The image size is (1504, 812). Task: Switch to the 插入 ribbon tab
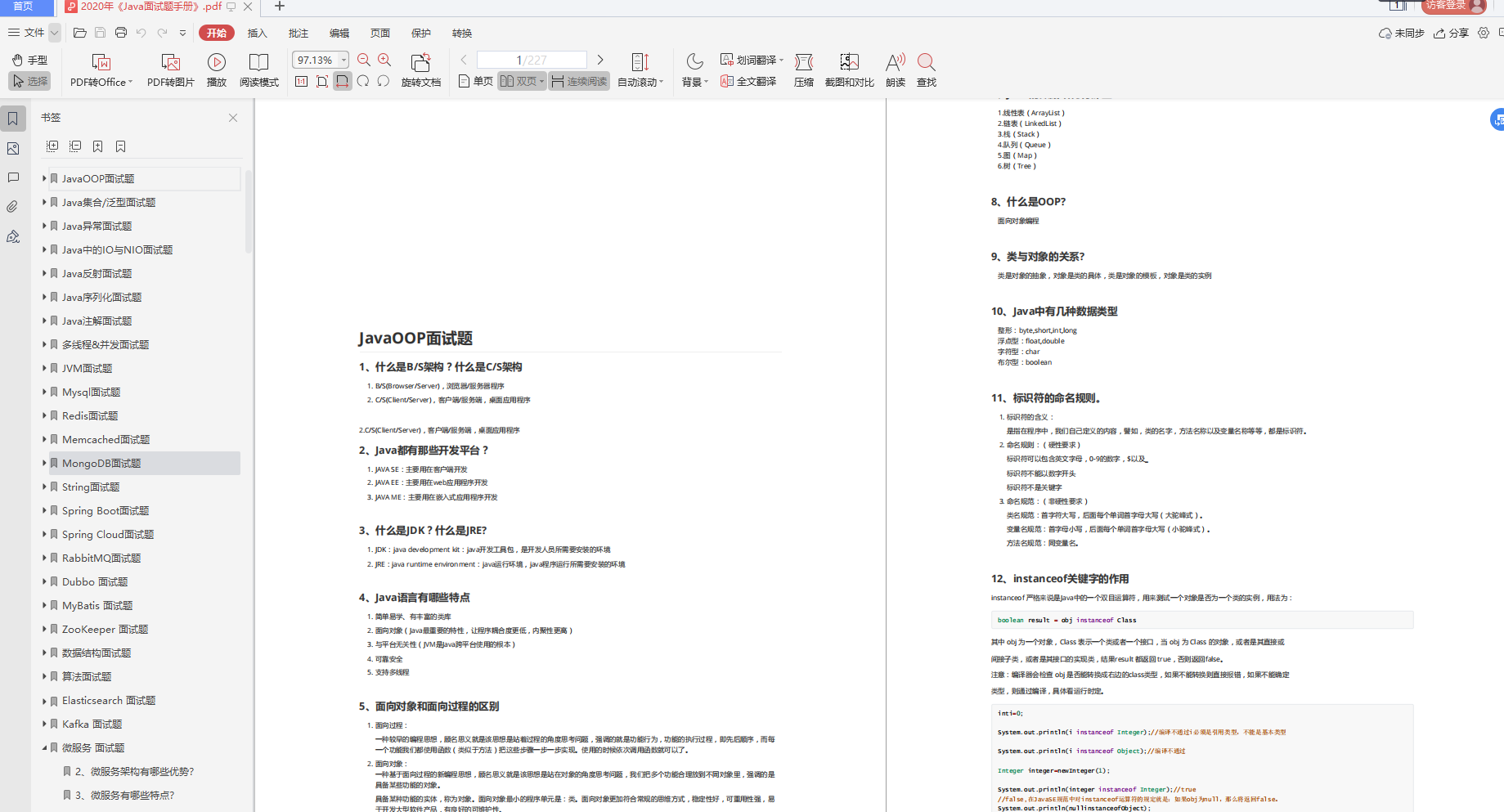pos(258,33)
